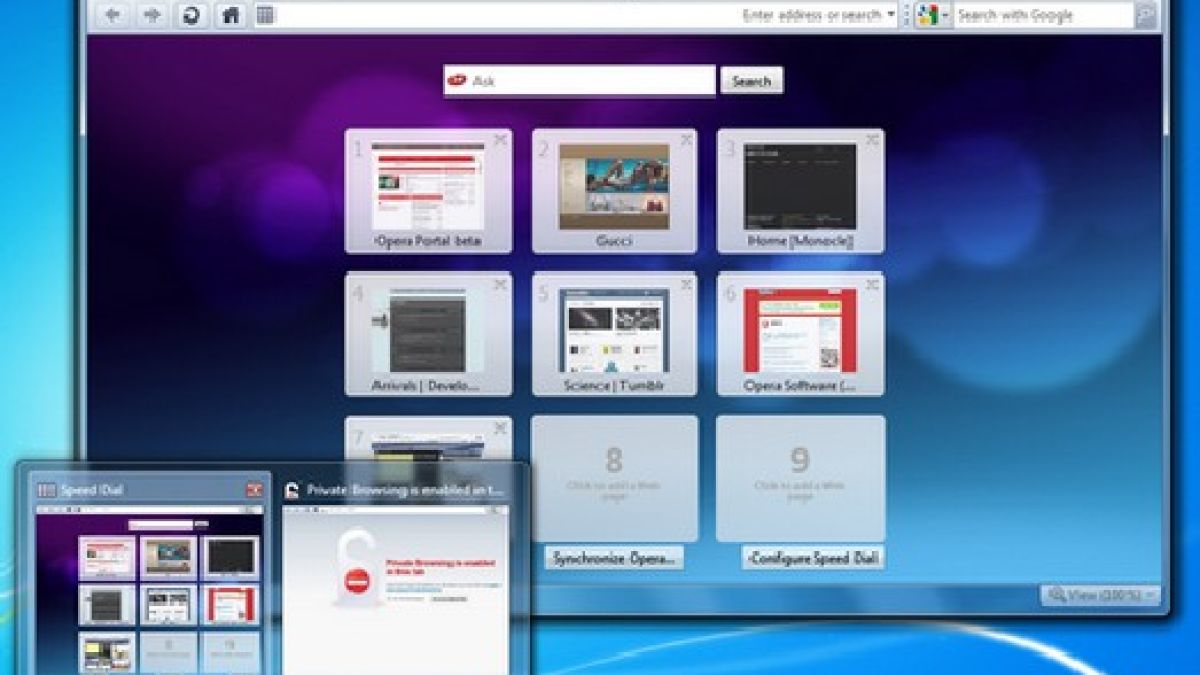
Task: Click the red Ask logo icon
Action: 458,80
